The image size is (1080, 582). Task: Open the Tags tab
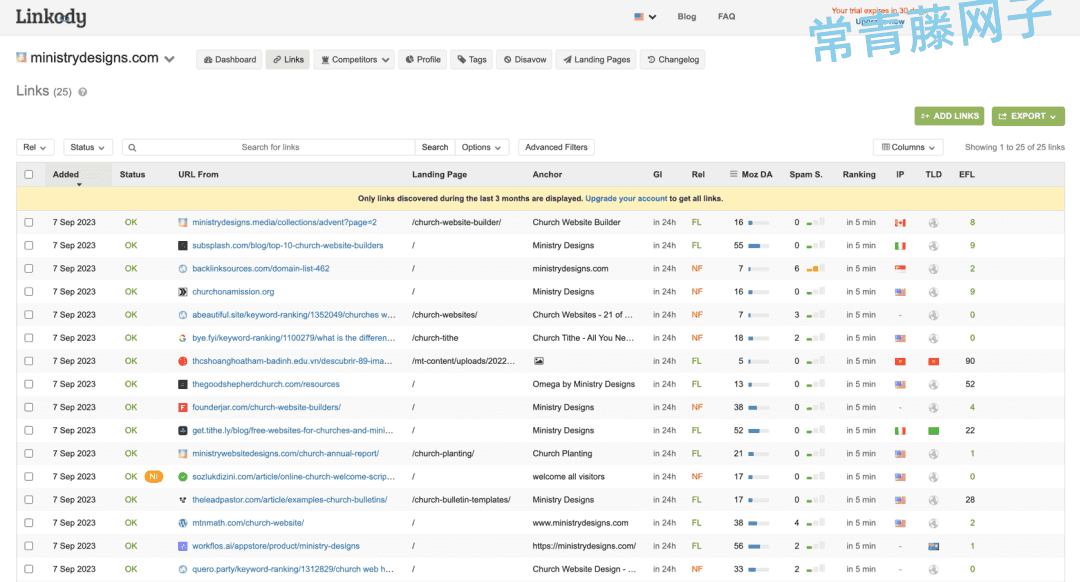472,60
